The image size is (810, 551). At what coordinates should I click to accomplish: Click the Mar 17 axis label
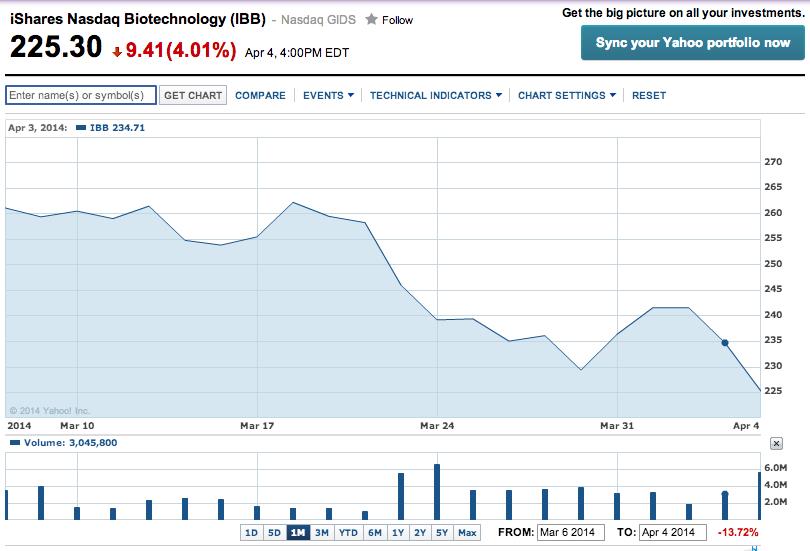[257, 426]
